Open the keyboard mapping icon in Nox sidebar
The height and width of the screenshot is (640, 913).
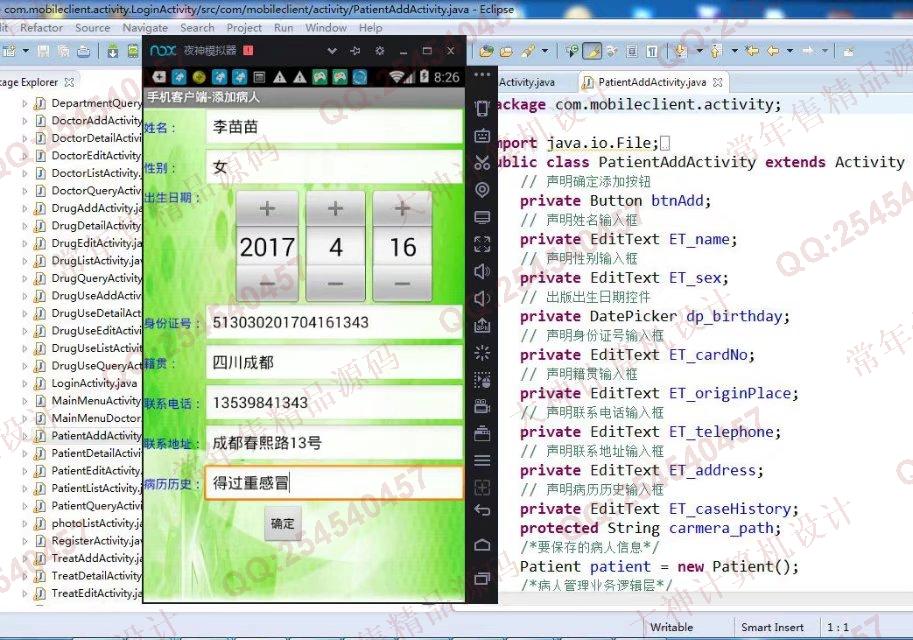coord(482,136)
